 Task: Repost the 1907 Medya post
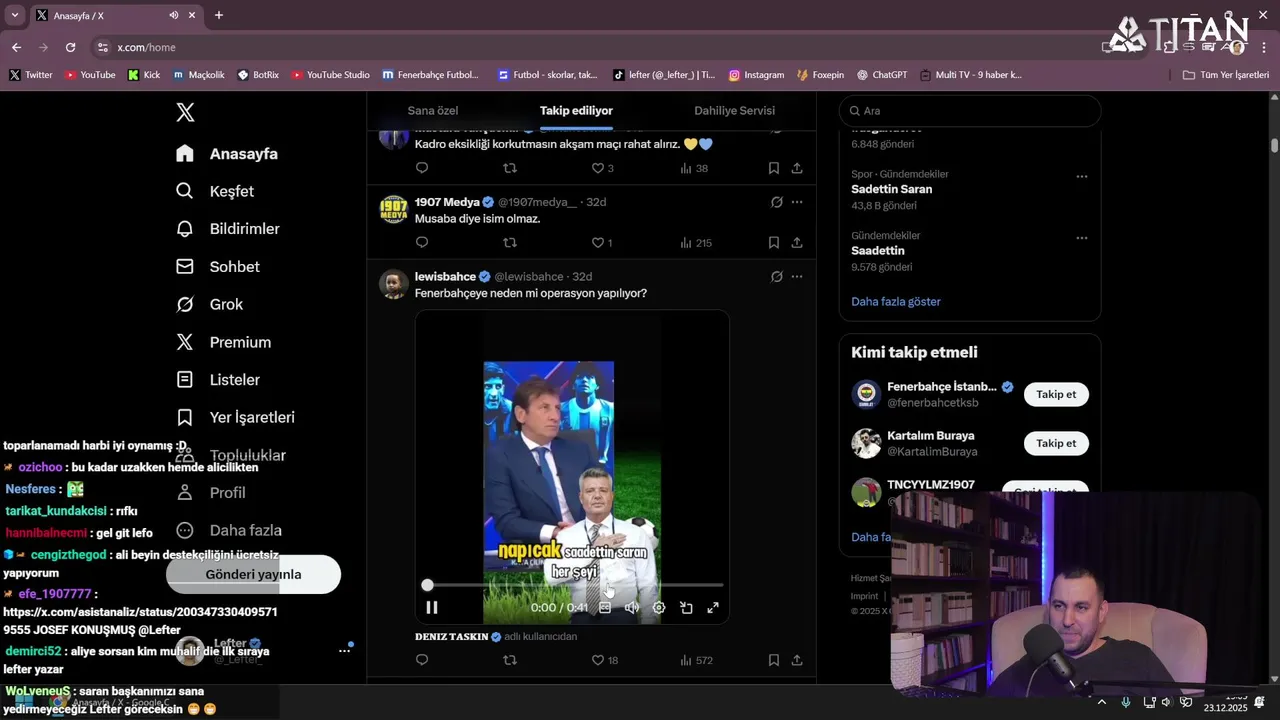pyautogui.click(x=510, y=243)
